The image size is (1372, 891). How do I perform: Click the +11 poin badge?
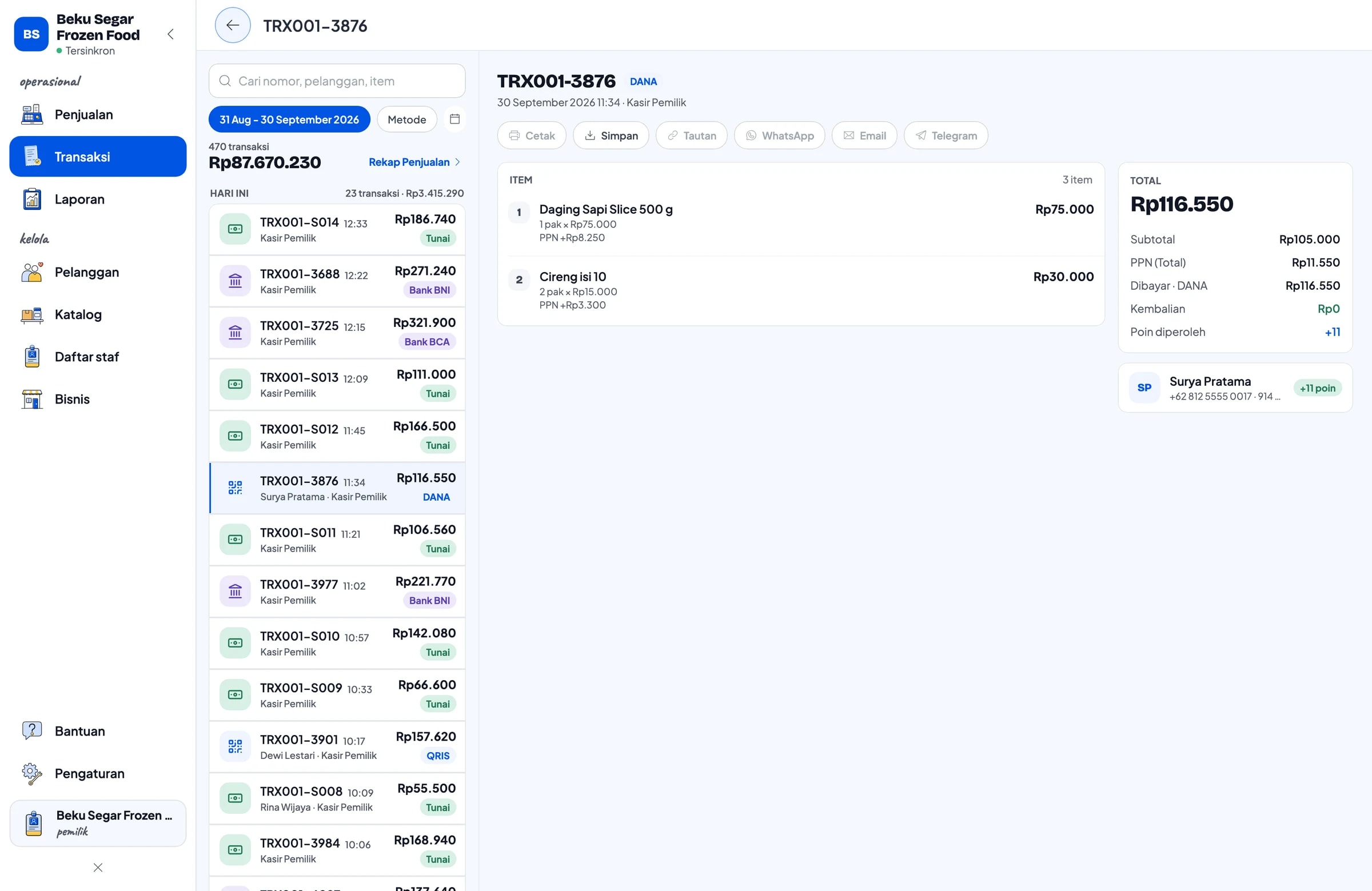click(x=1317, y=388)
